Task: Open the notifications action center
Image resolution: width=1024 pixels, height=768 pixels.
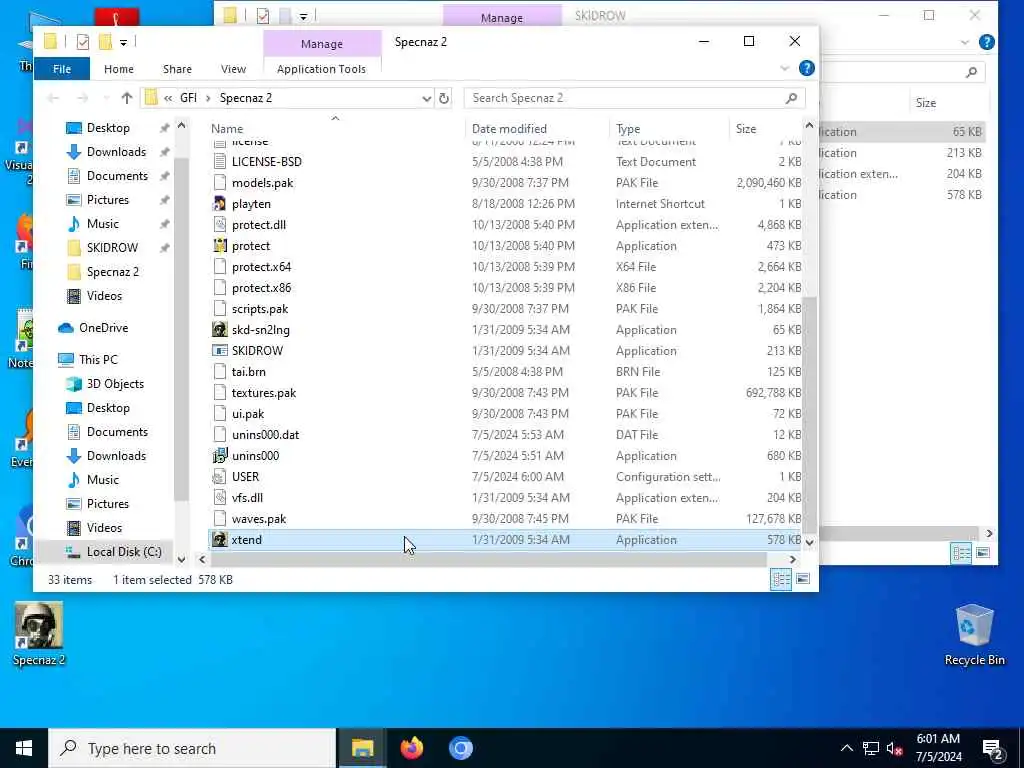Action: [x=993, y=748]
